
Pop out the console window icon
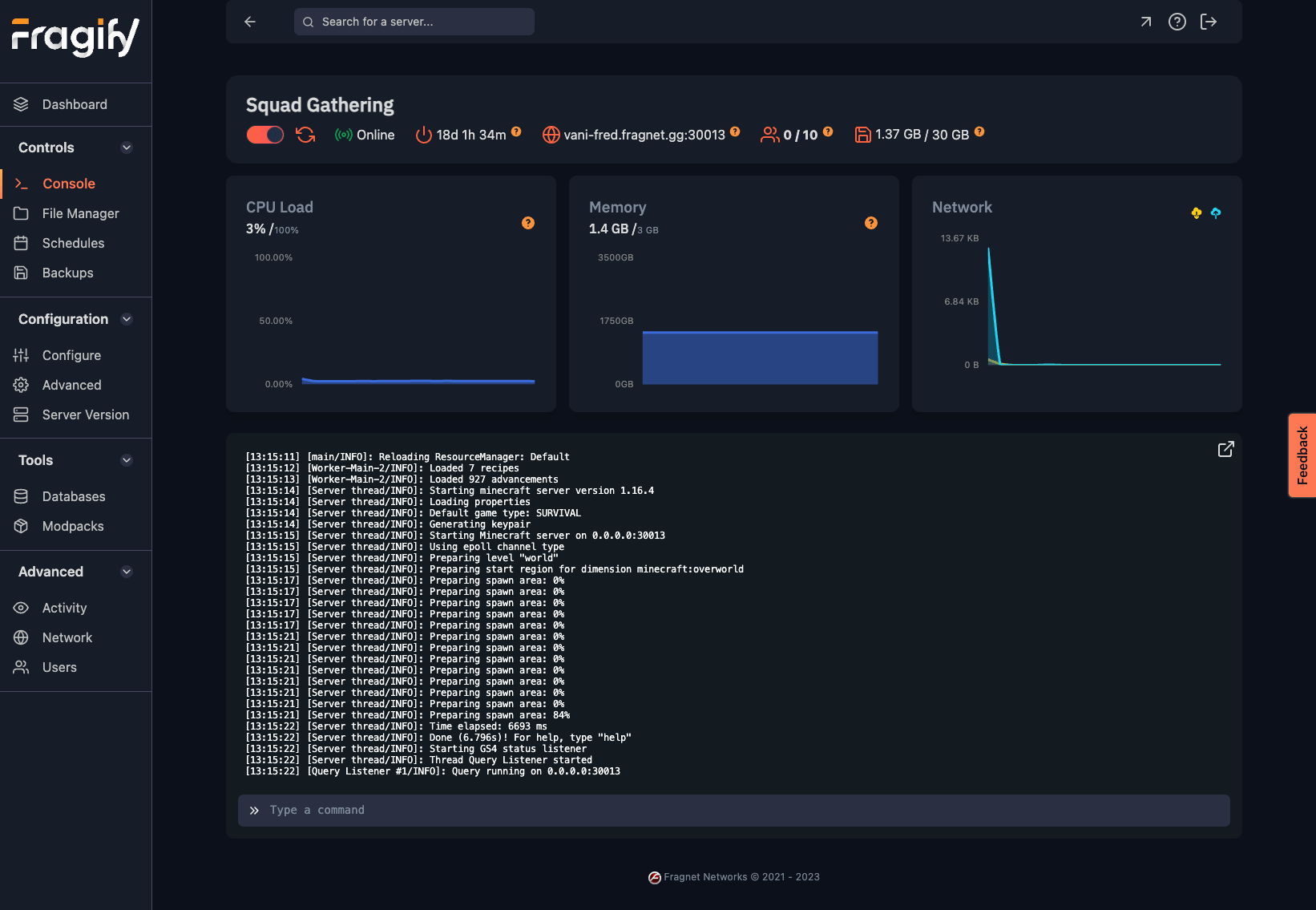(x=1226, y=449)
